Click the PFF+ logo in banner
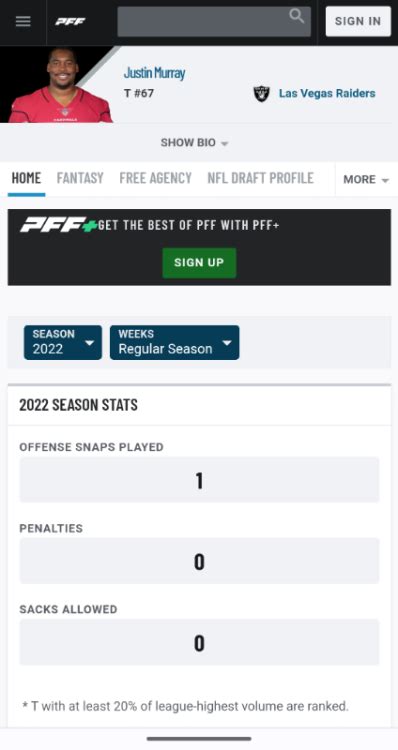The width and height of the screenshot is (398, 750). coord(58,225)
